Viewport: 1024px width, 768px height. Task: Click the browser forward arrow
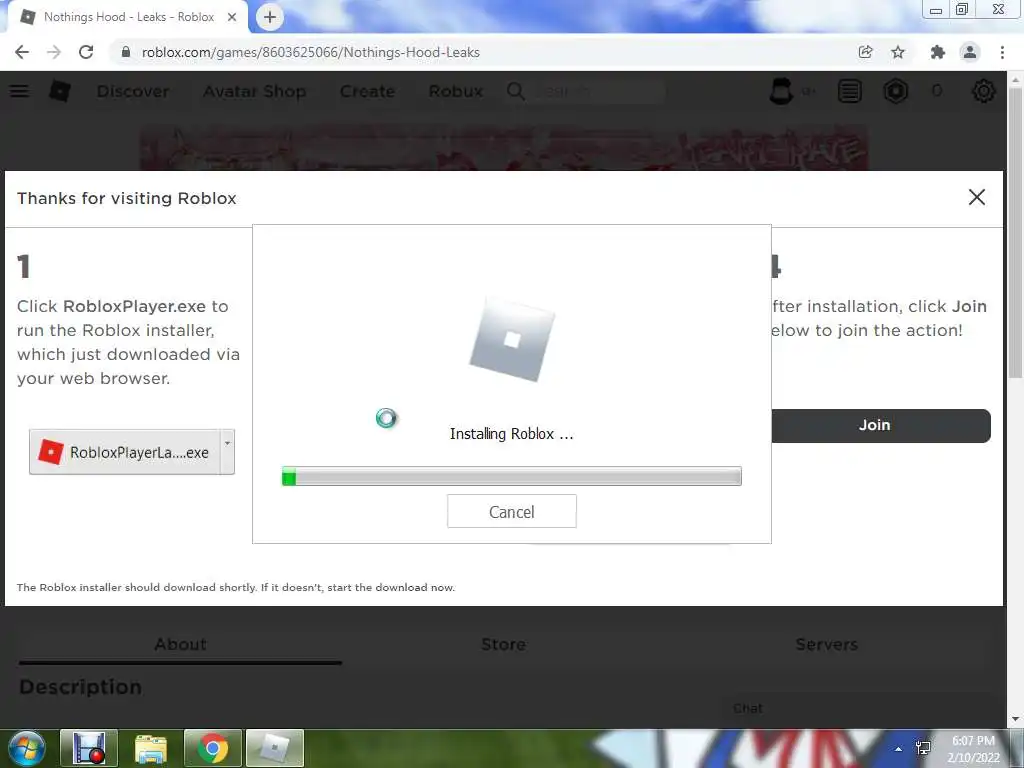tap(54, 52)
